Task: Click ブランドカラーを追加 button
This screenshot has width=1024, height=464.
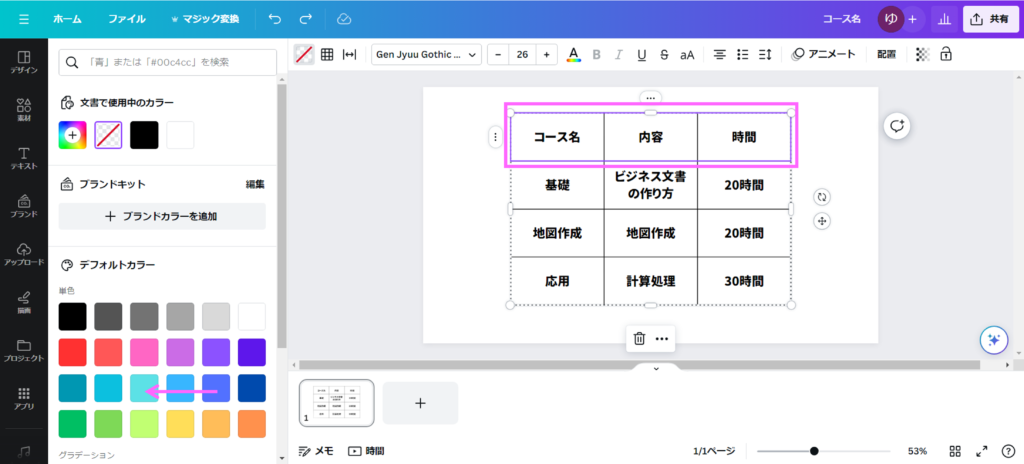Action: [x=162, y=216]
